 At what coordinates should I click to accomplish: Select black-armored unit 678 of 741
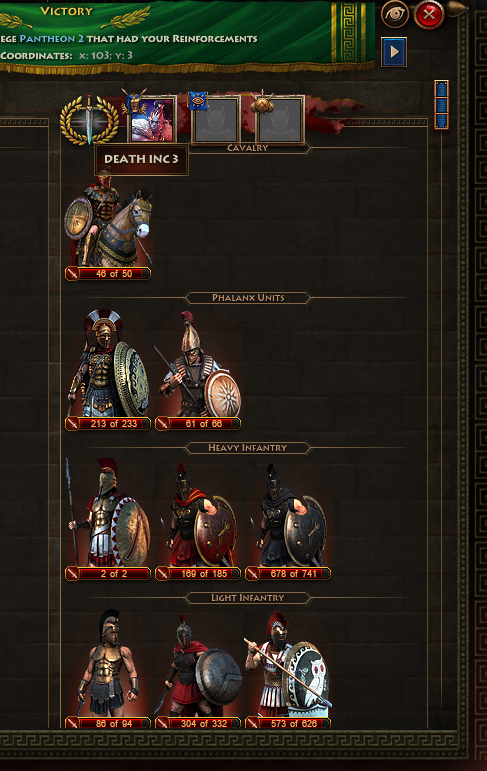click(288, 521)
